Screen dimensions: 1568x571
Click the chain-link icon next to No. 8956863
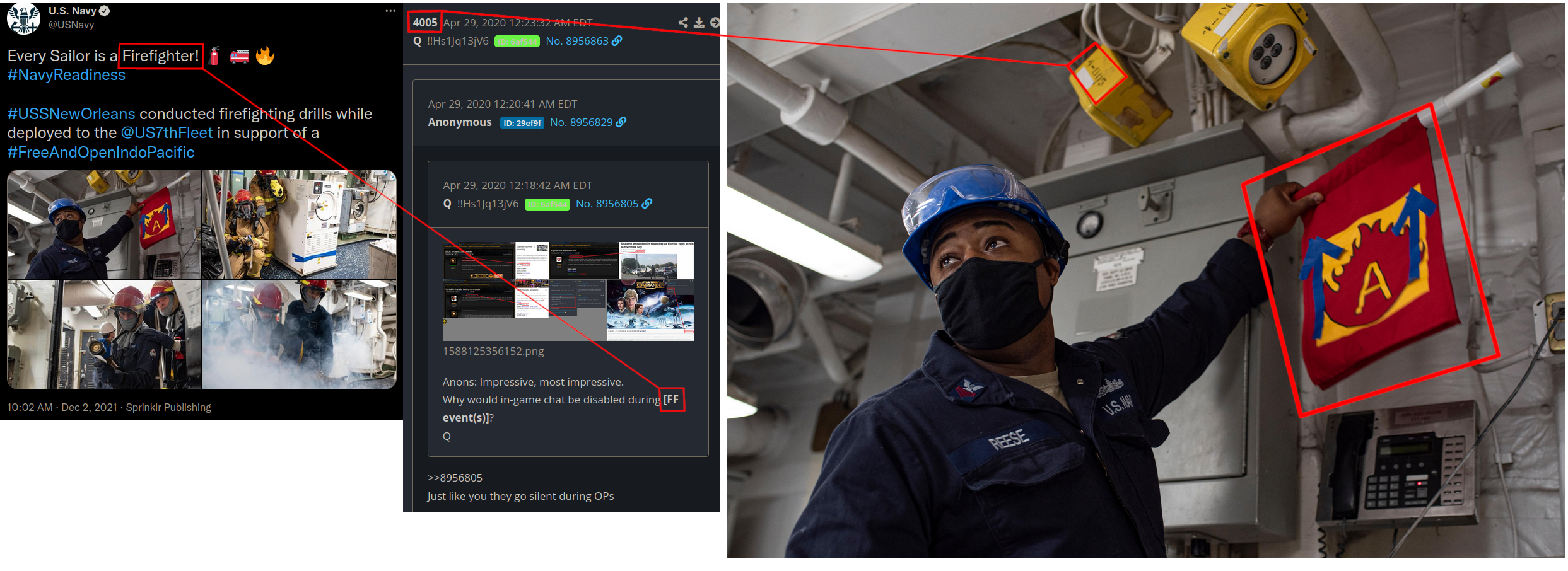point(617,41)
